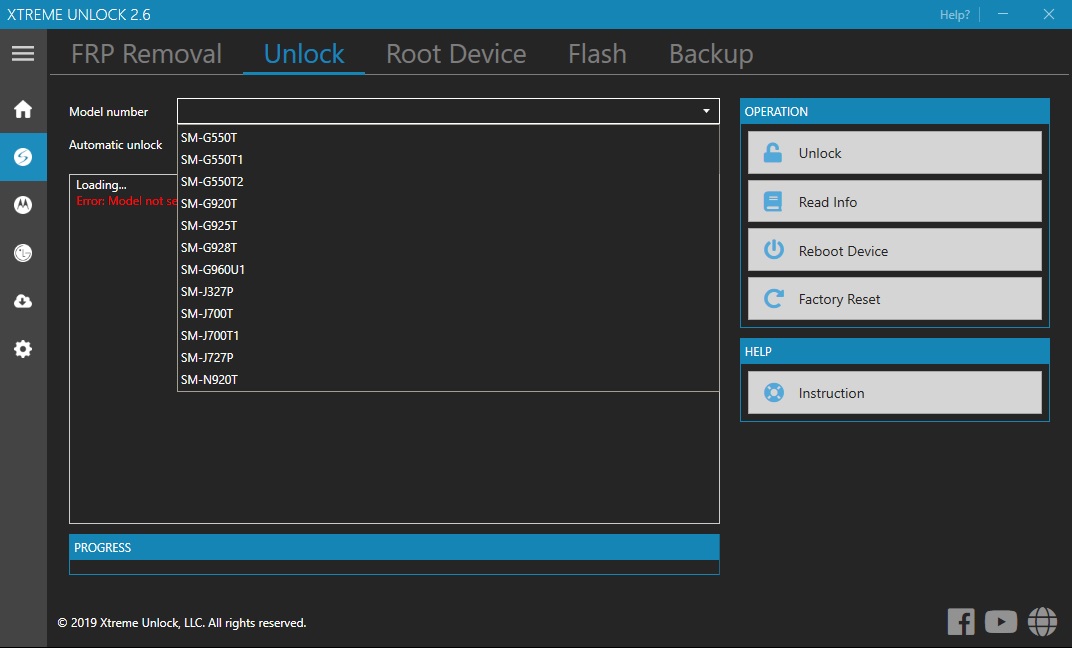
Task: Click the Automatic unlock label
Action: tap(116, 145)
